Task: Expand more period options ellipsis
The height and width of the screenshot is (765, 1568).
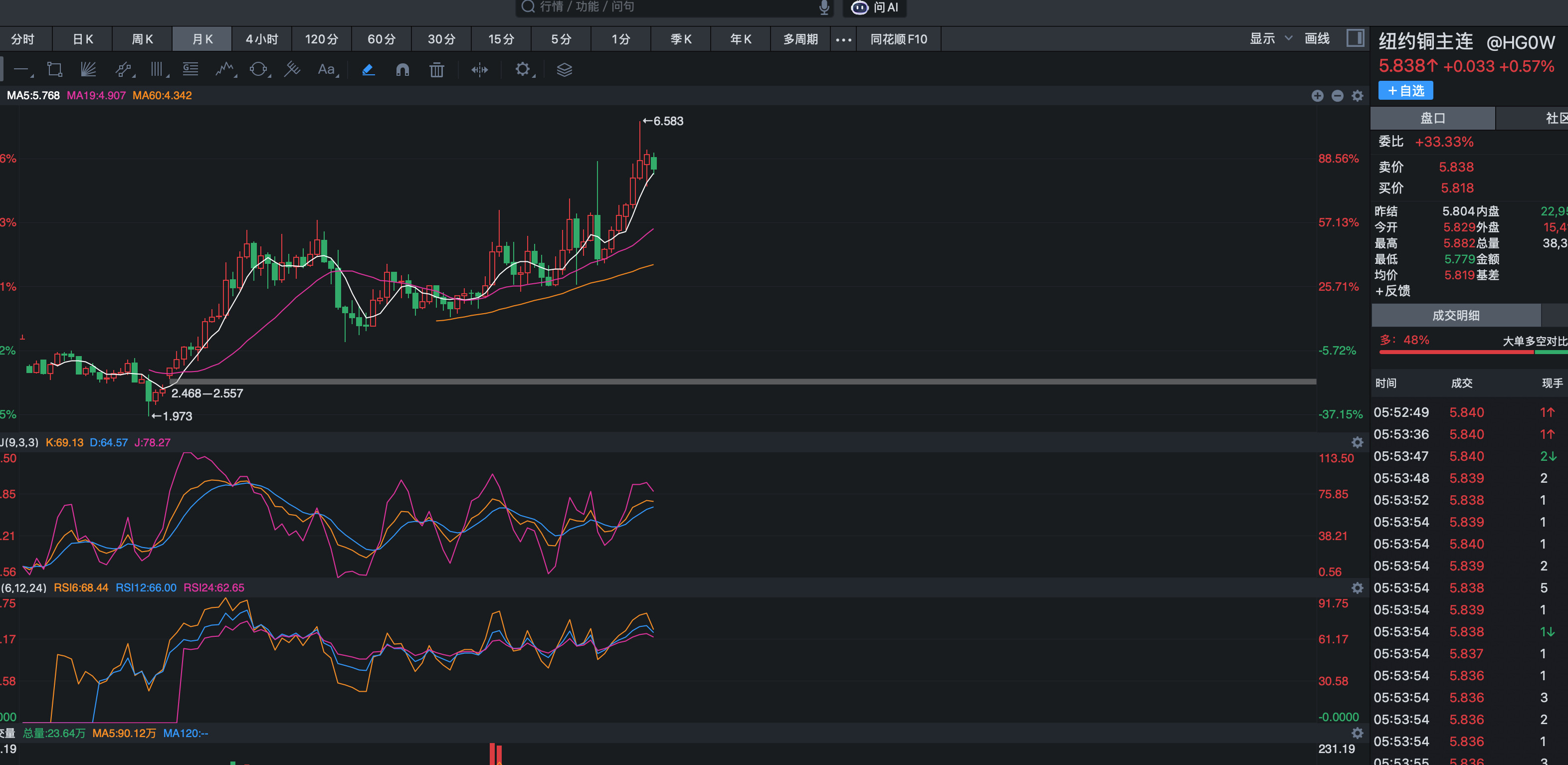Action: tap(843, 39)
